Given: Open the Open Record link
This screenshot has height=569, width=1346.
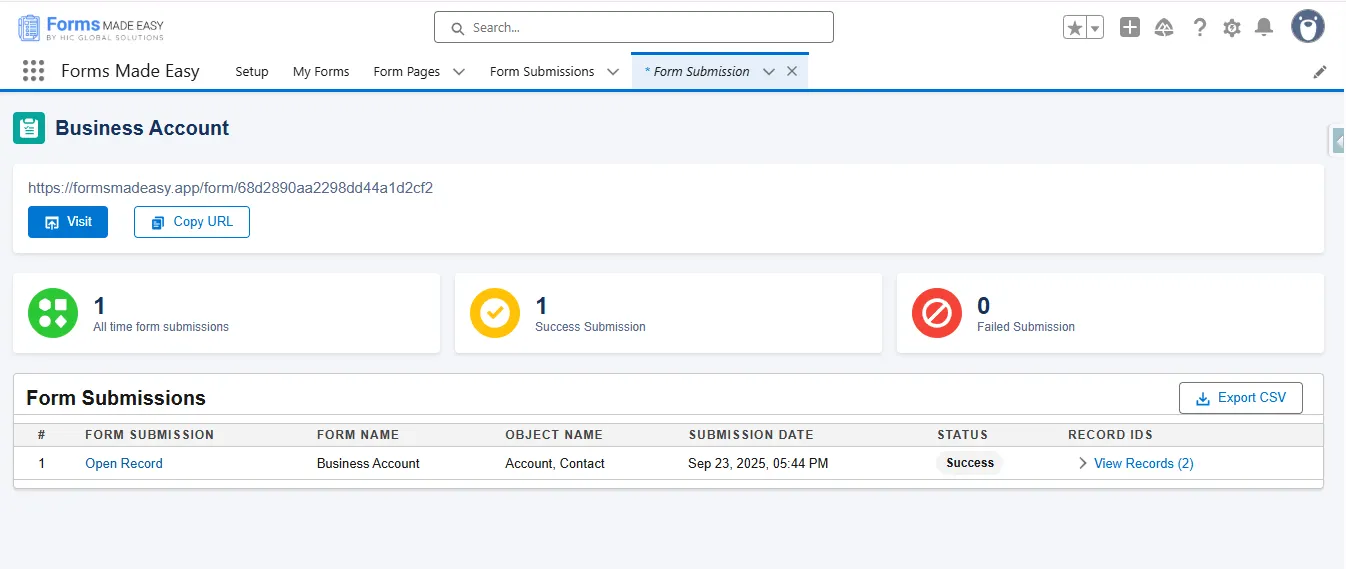Looking at the screenshot, I should point(124,463).
